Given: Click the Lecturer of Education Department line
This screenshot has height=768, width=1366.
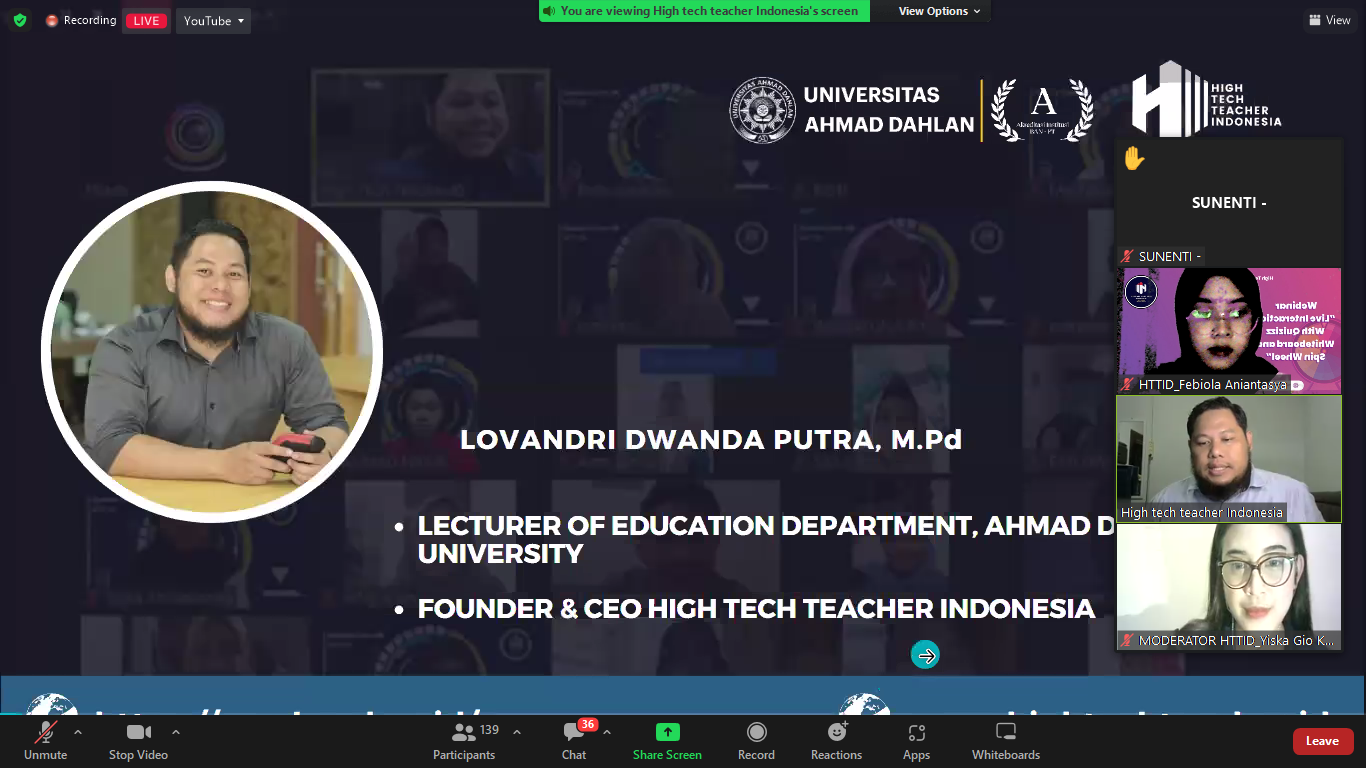Looking at the screenshot, I should click(x=766, y=540).
